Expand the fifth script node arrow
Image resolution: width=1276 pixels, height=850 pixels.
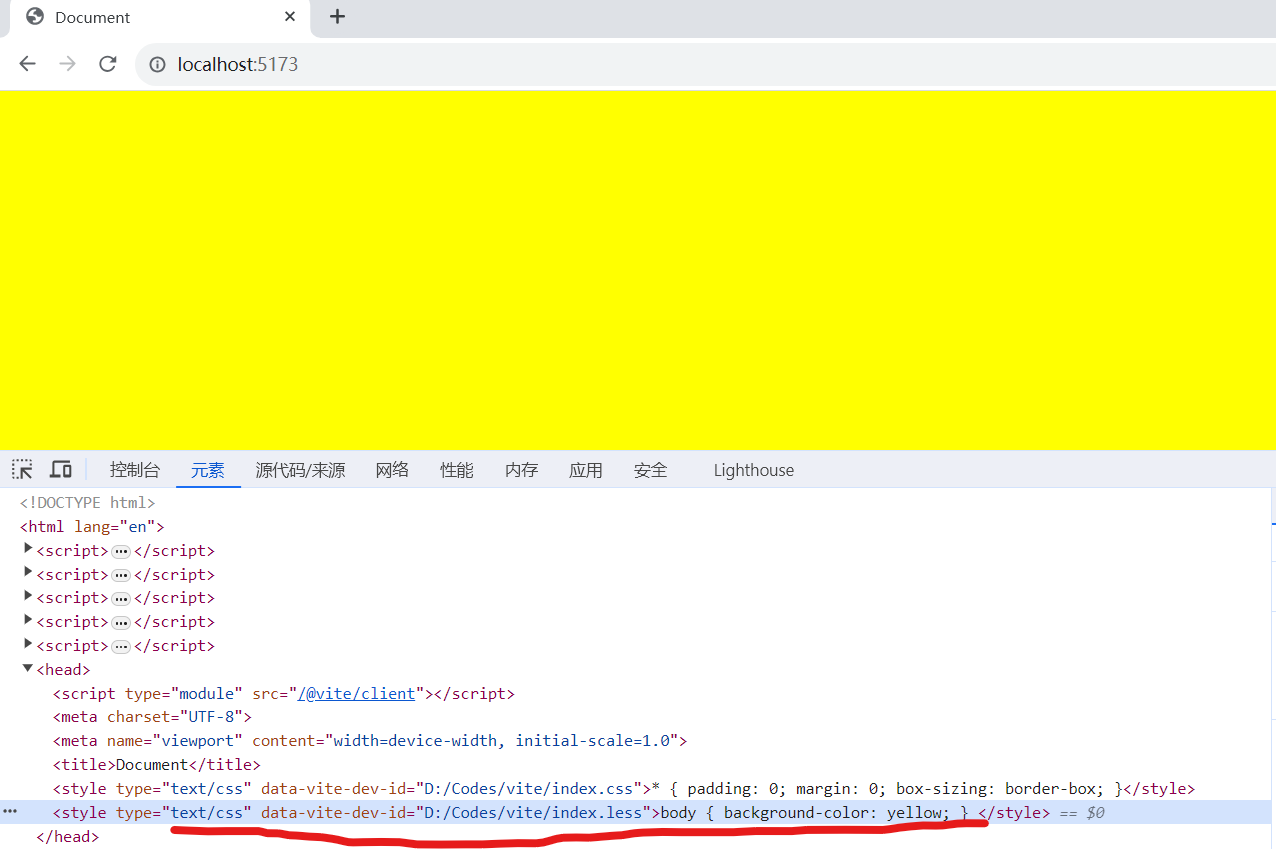click(28, 644)
